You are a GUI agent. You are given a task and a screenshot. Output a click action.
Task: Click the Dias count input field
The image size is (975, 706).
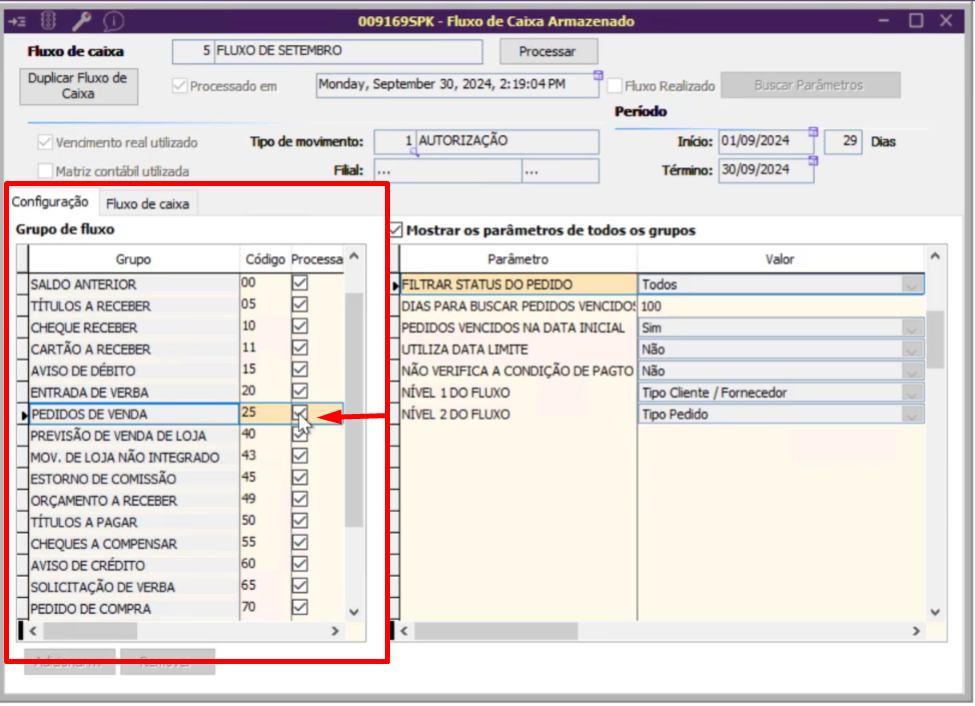[844, 141]
